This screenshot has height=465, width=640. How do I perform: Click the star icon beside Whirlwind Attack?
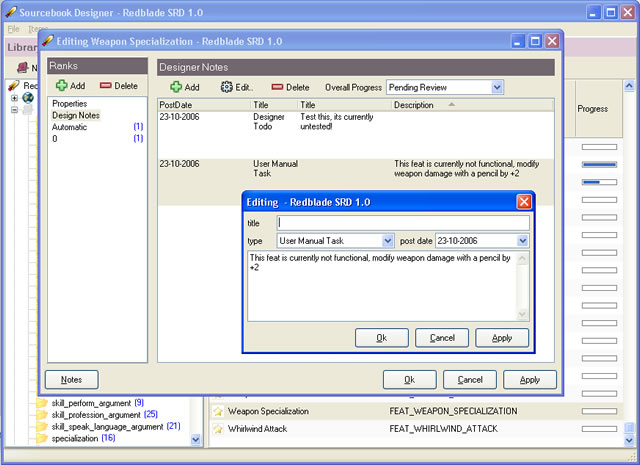218,429
